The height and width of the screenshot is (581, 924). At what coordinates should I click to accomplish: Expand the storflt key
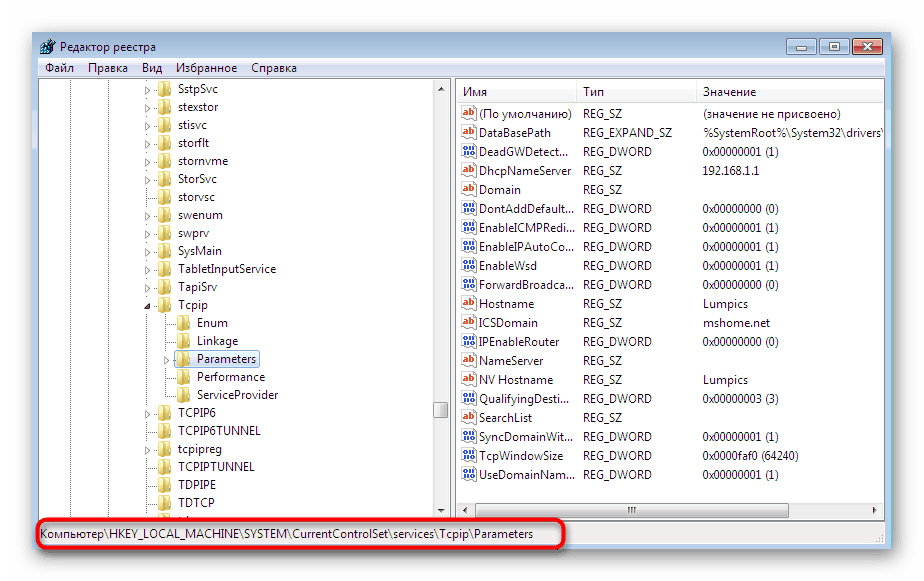[x=147, y=144]
